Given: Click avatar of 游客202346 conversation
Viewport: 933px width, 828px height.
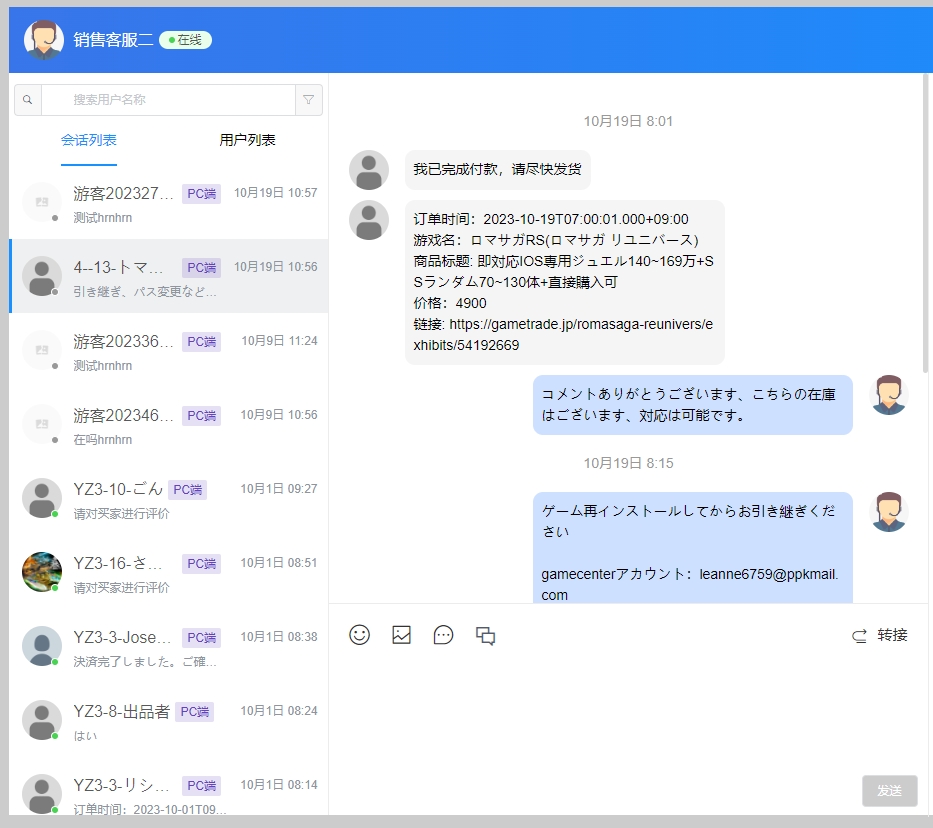Looking at the screenshot, I should coord(42,424).
